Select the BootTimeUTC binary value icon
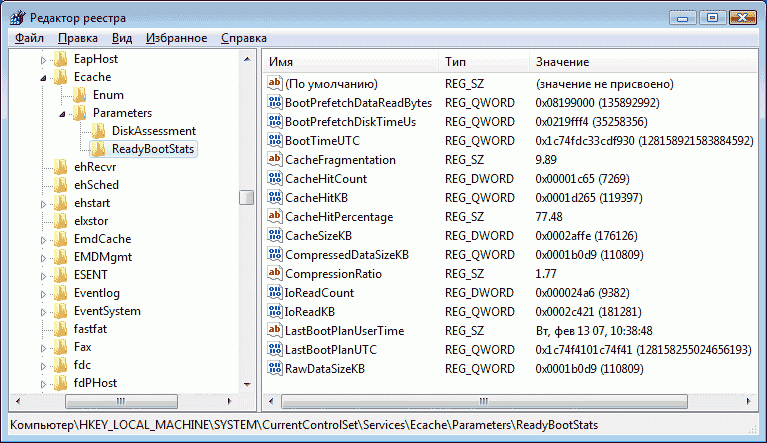Image resolution: width=767 pixels, height=443 pixels. click(x=274, y=140)
